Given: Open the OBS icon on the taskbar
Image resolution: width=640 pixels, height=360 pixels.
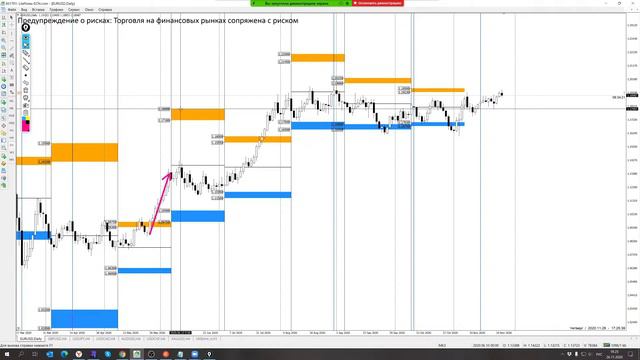Looking at the screenshot, I should click(151, 354).
